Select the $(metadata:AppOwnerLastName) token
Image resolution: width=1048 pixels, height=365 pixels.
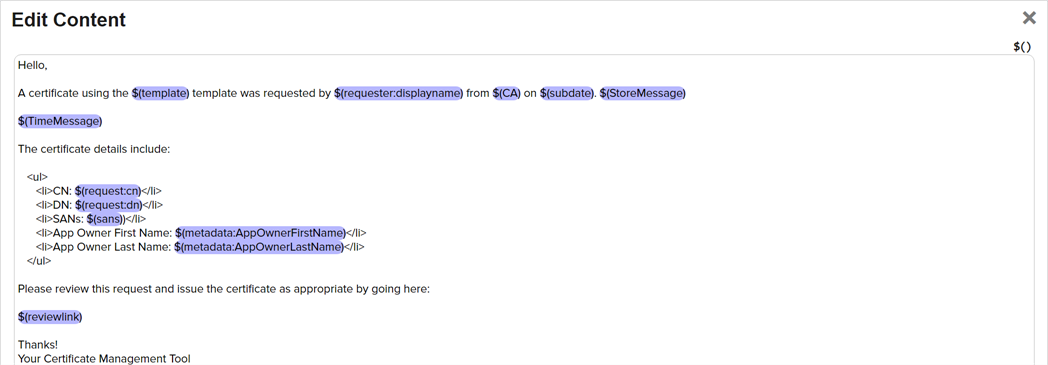tap(259, 247)
